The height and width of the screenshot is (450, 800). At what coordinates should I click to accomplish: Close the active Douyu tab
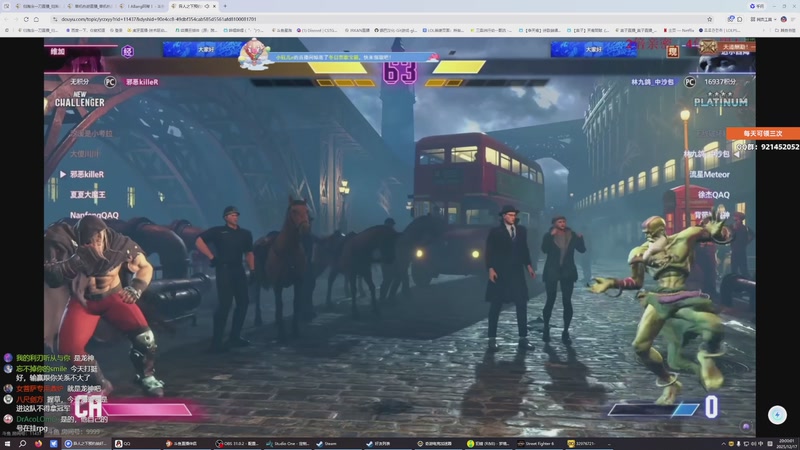click(x=214, y=6)
